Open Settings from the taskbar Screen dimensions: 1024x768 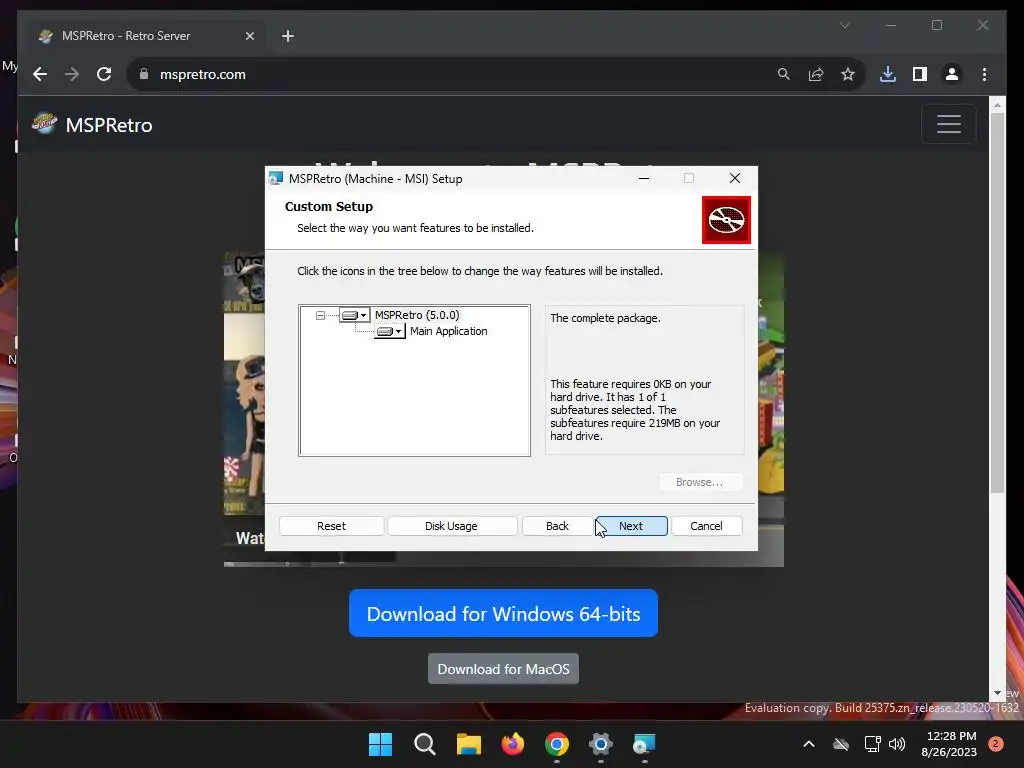coord(600,744)
